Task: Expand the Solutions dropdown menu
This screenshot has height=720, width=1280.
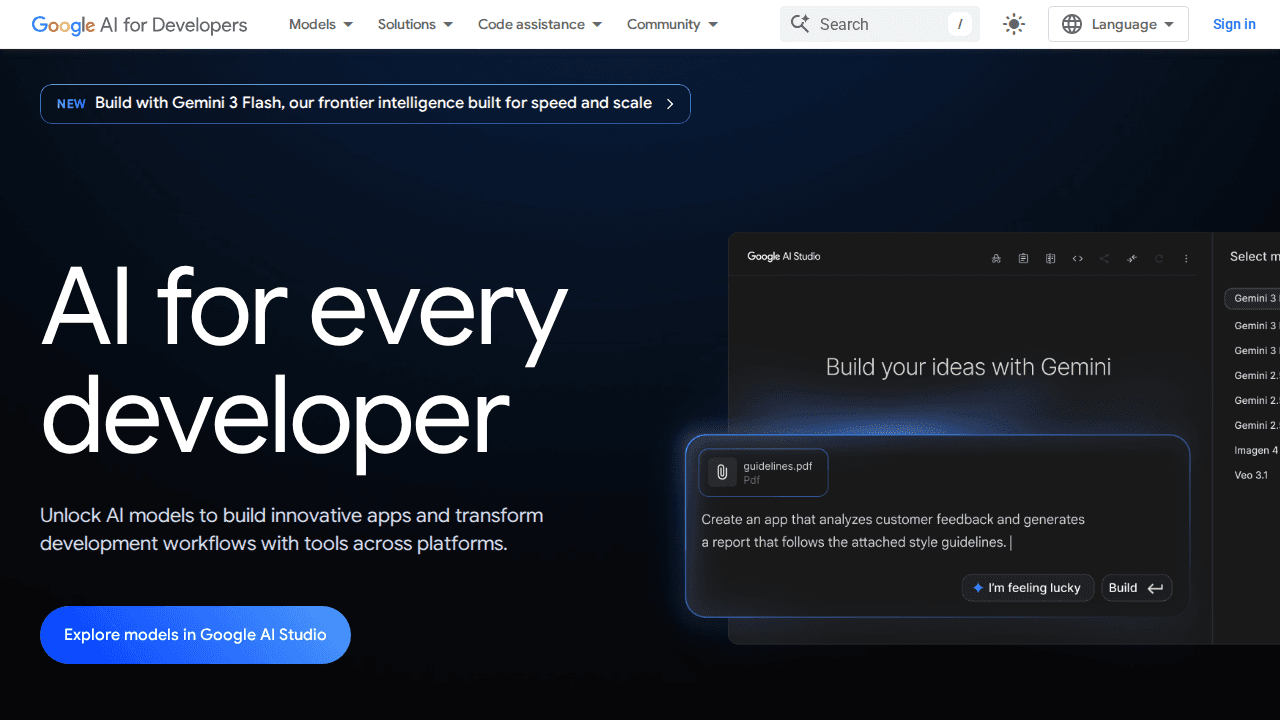Action: (414, 24)
